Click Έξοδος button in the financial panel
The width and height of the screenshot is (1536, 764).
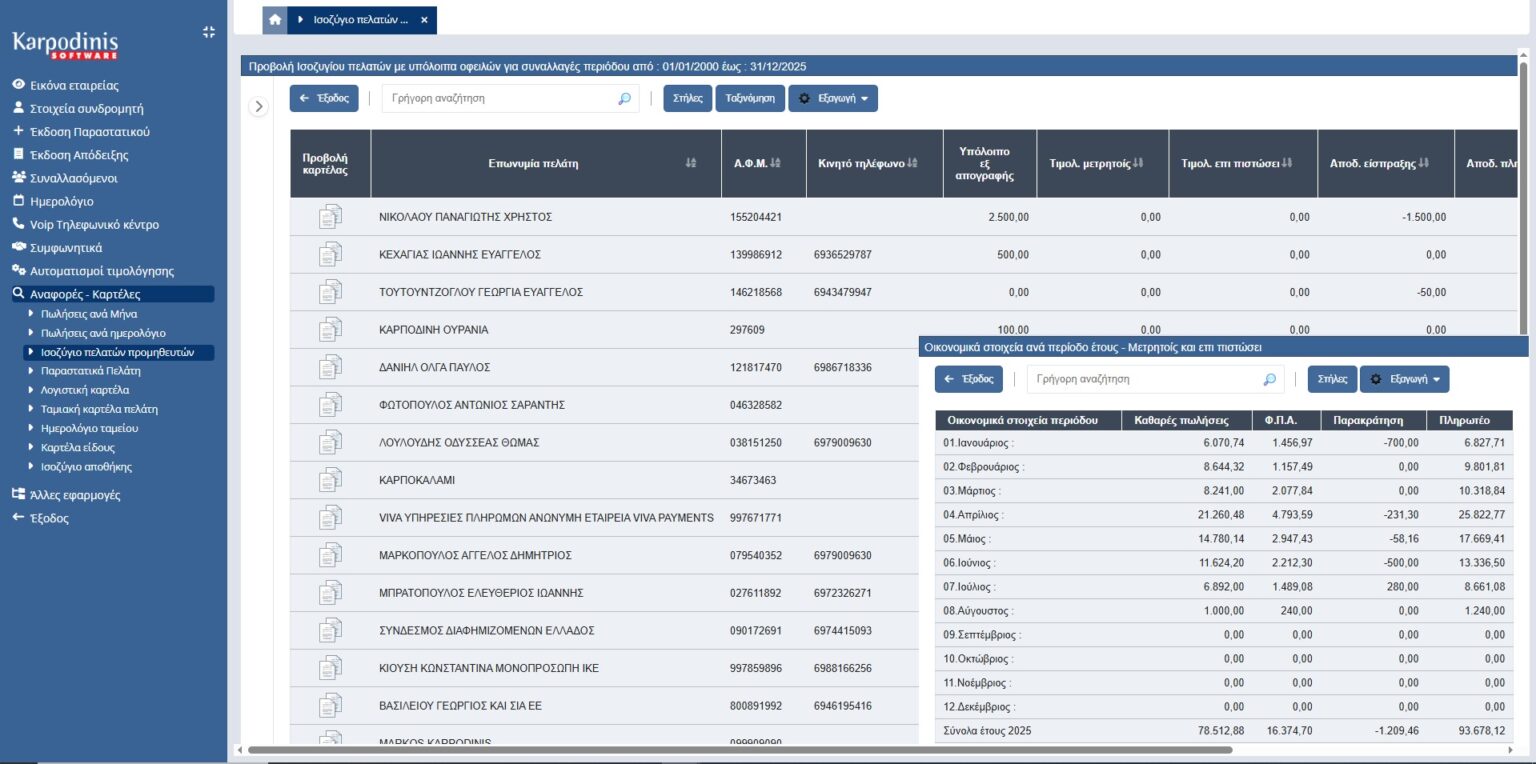point(968,380)
